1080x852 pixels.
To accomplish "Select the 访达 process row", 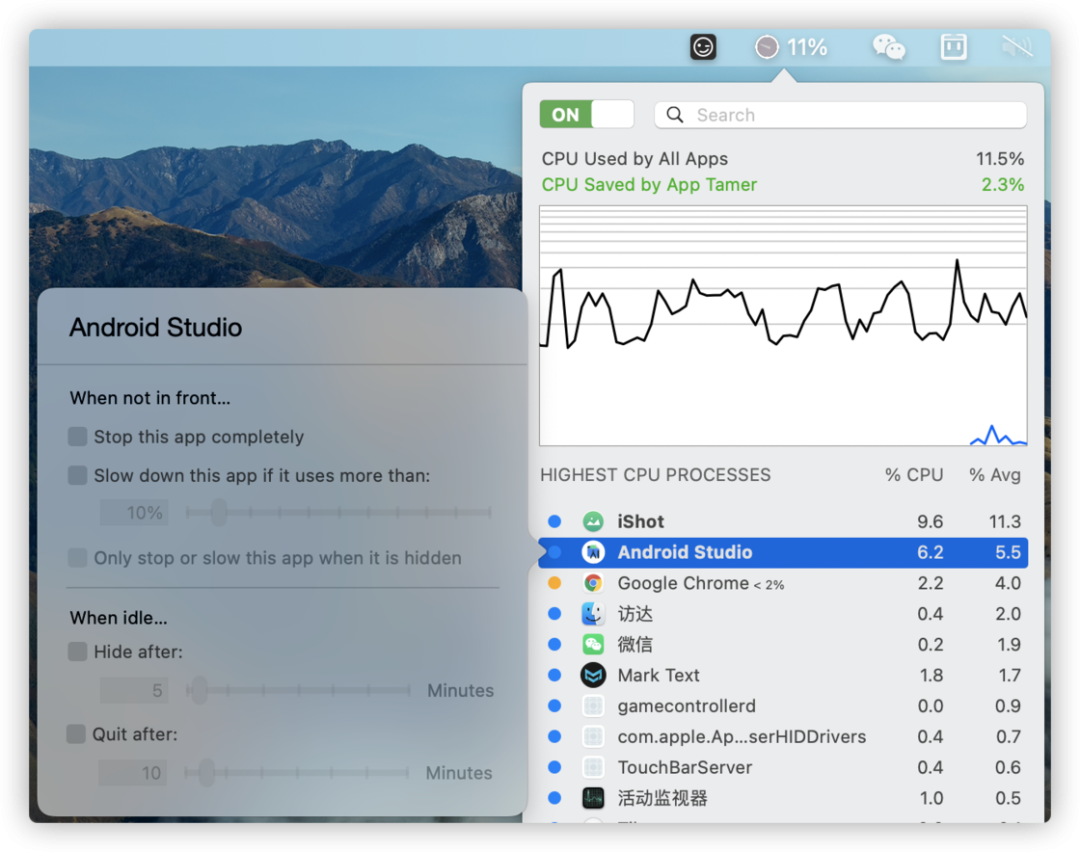I will click(783, 614).
